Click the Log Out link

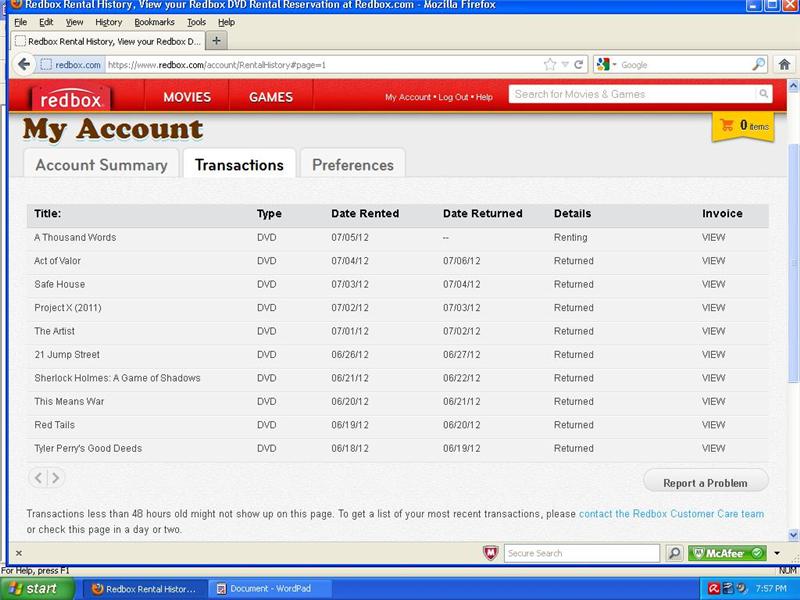coord(453,97)
